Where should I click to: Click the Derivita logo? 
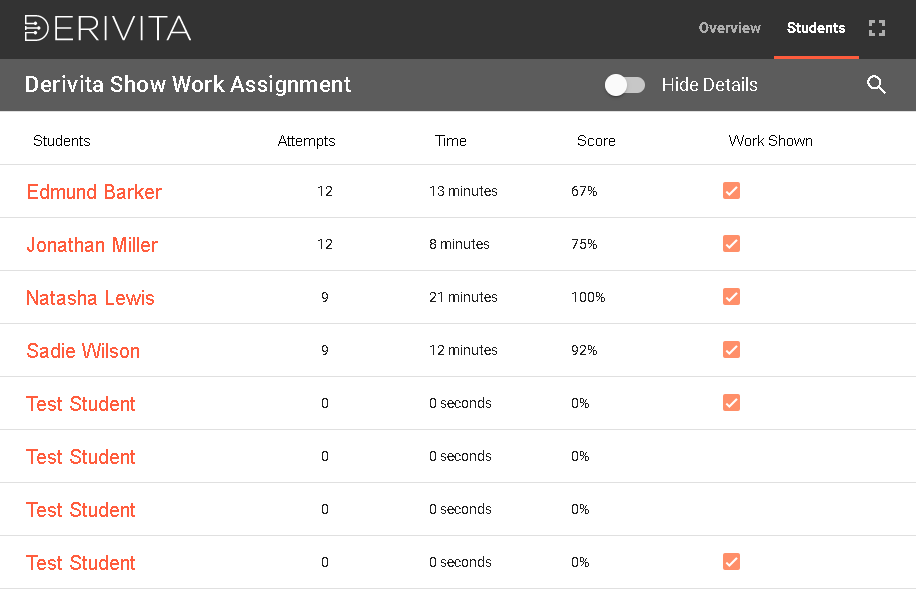pos(108,28)
